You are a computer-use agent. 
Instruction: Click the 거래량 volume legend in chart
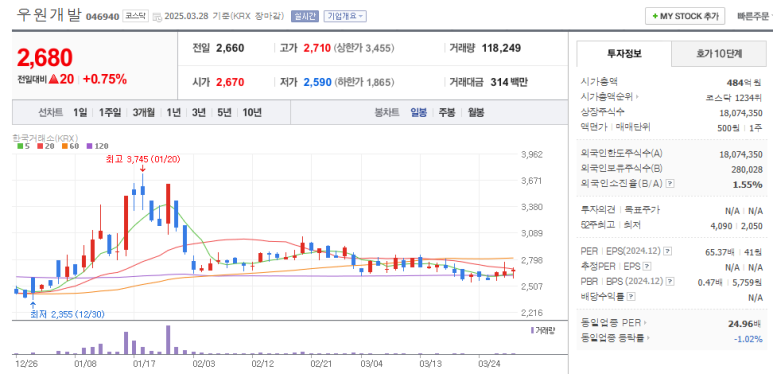(543, 330)
